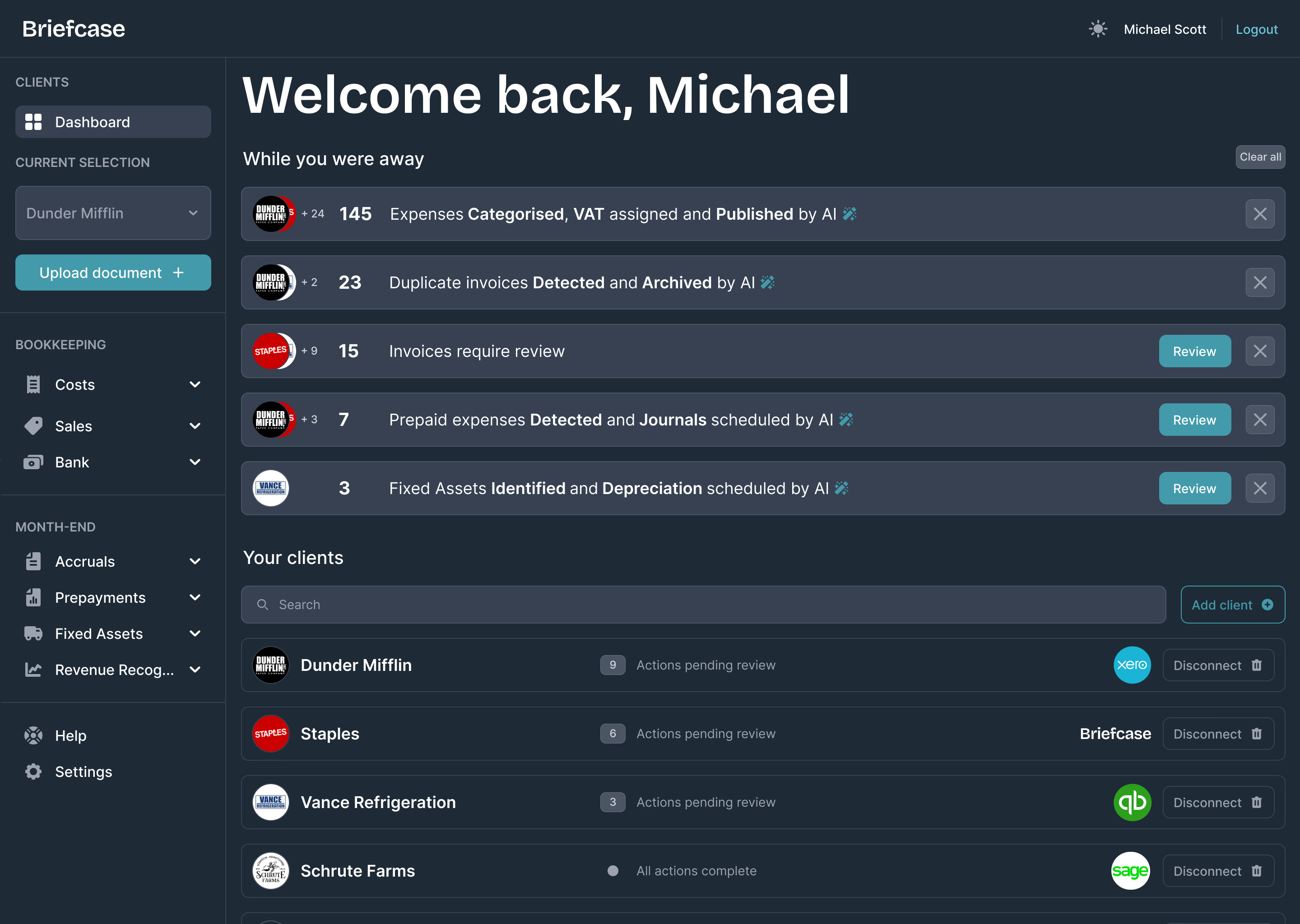Open the Dunder Mifflin client selector
The height and width of the screenshot is (924, 1300).
pos(113,213)
